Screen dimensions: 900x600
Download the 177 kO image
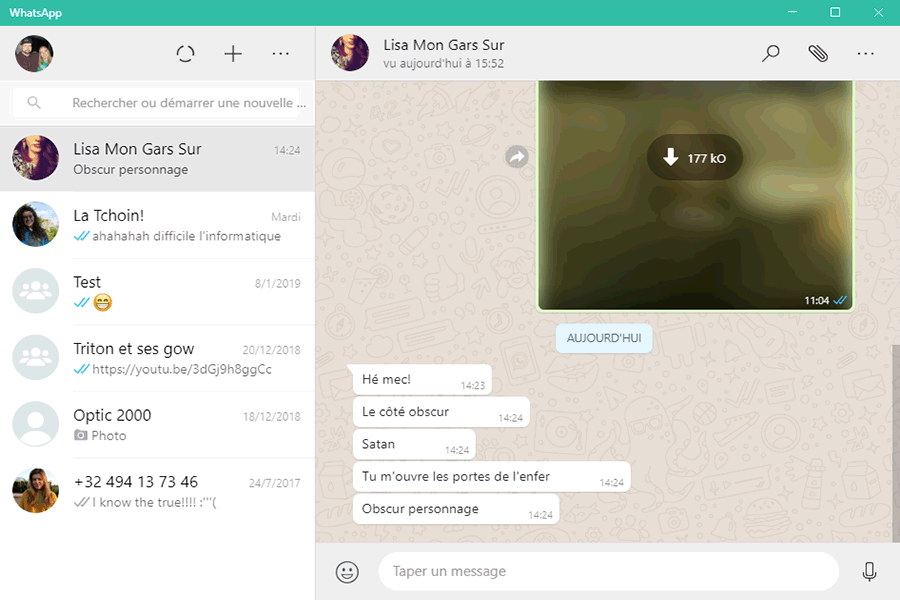click(694, 158)
